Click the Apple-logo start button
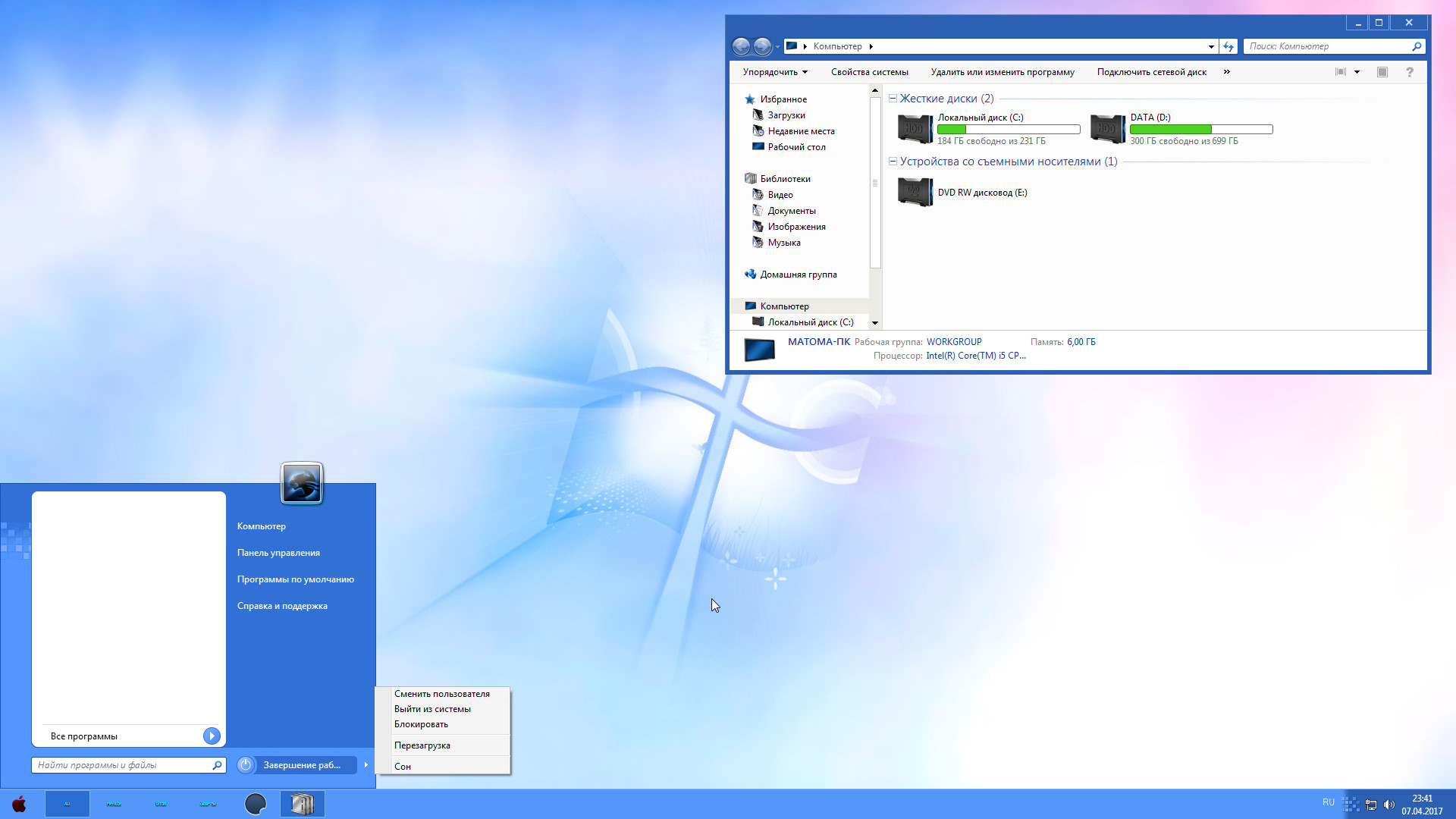Viewport: 1456px width, 819px height. point(19,804)
